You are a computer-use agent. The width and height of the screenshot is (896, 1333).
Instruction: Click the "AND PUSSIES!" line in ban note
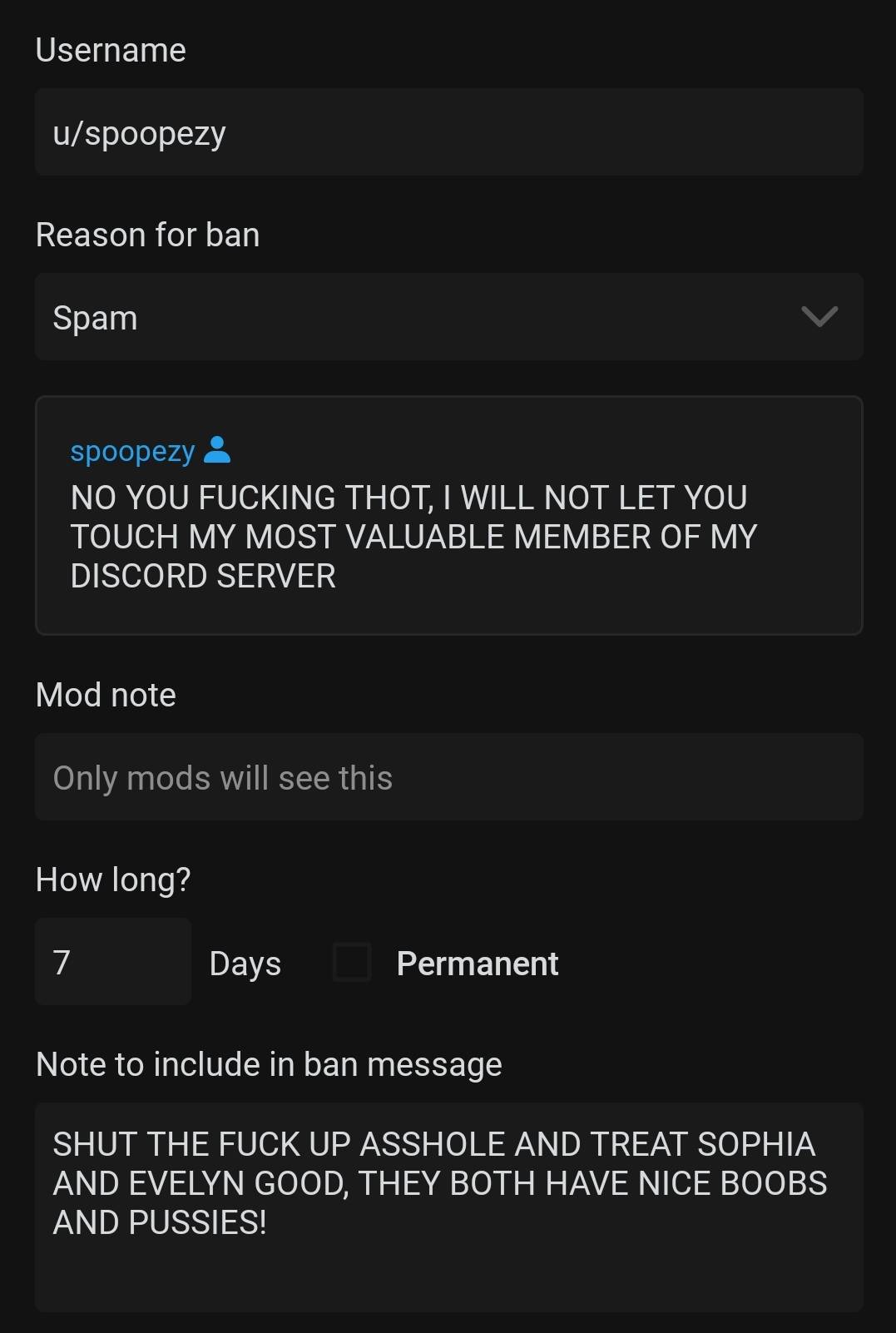[160, 1222]
